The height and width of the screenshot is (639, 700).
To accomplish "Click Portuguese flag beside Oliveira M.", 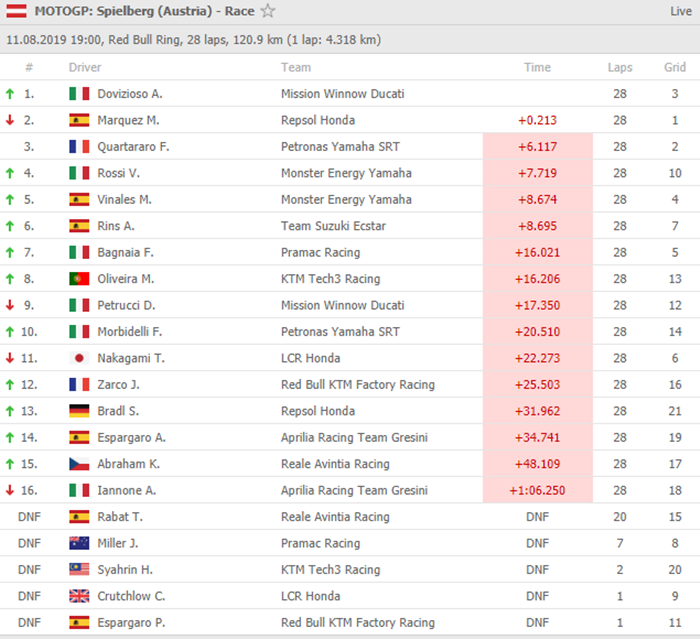I will point(79,279).
